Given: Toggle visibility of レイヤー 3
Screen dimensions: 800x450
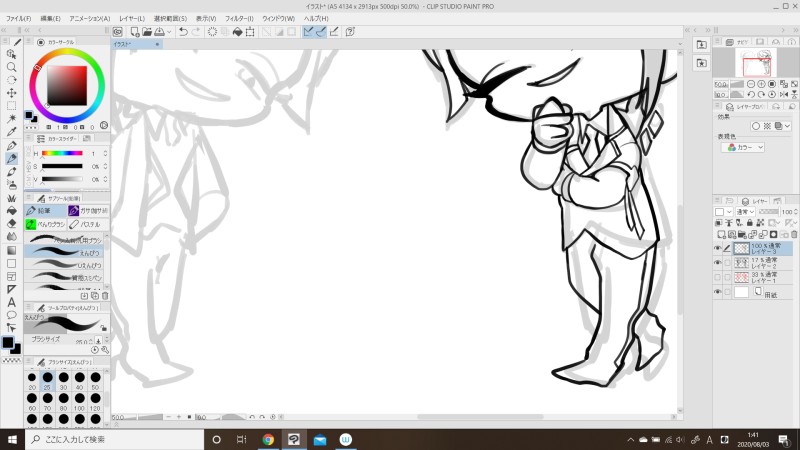Looking at the screenshot, I should tap(717, 248).
